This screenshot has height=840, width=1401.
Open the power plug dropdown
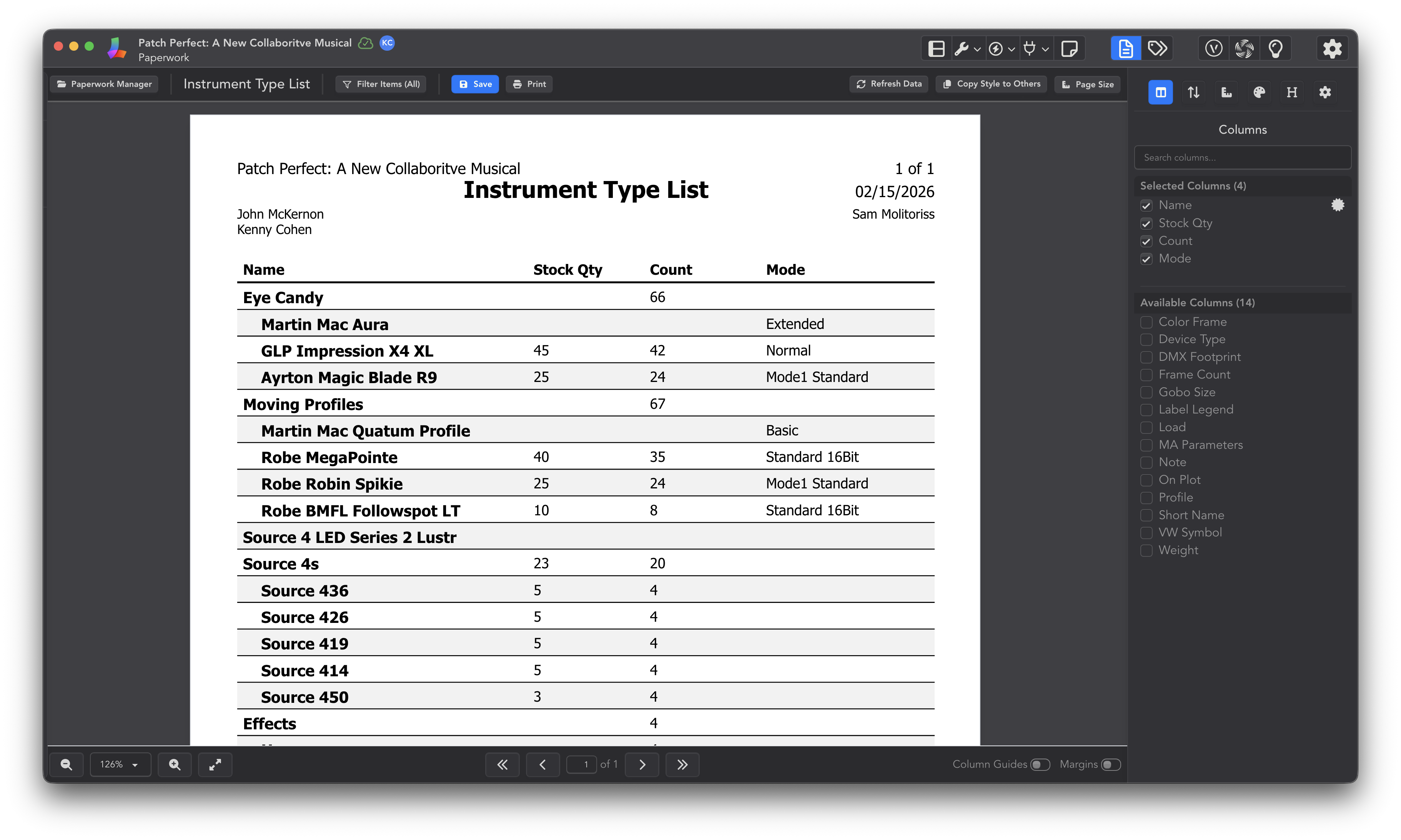tap(1036, 49)
